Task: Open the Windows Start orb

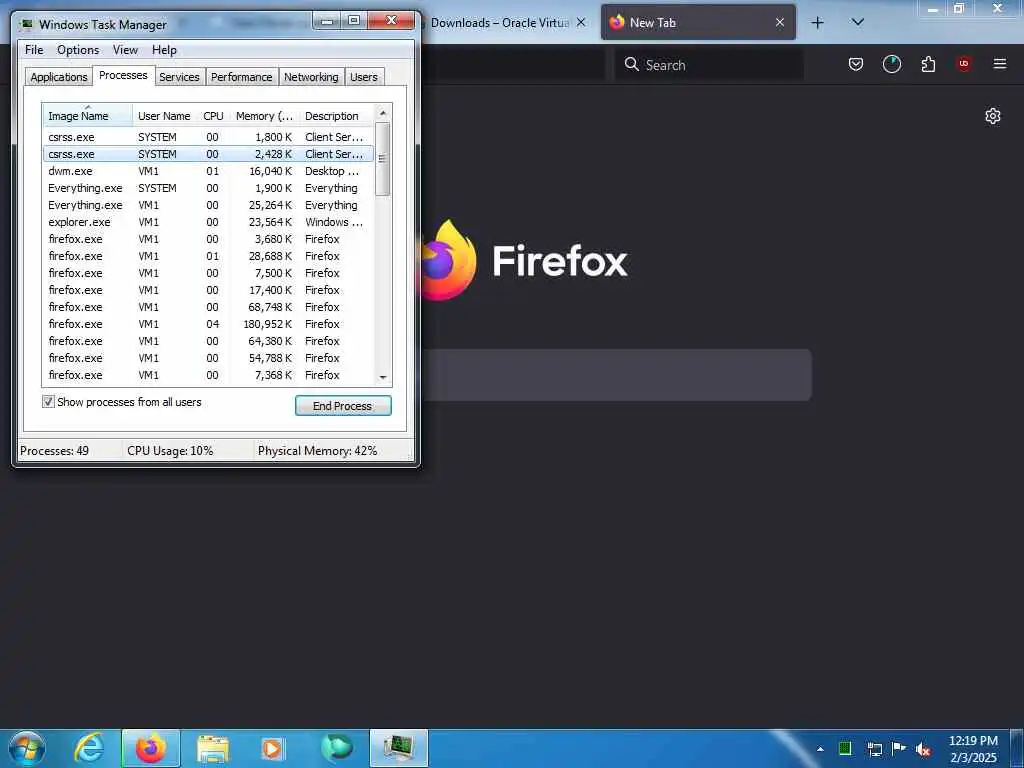Action: pyautogui.click(x=26, y=748)
